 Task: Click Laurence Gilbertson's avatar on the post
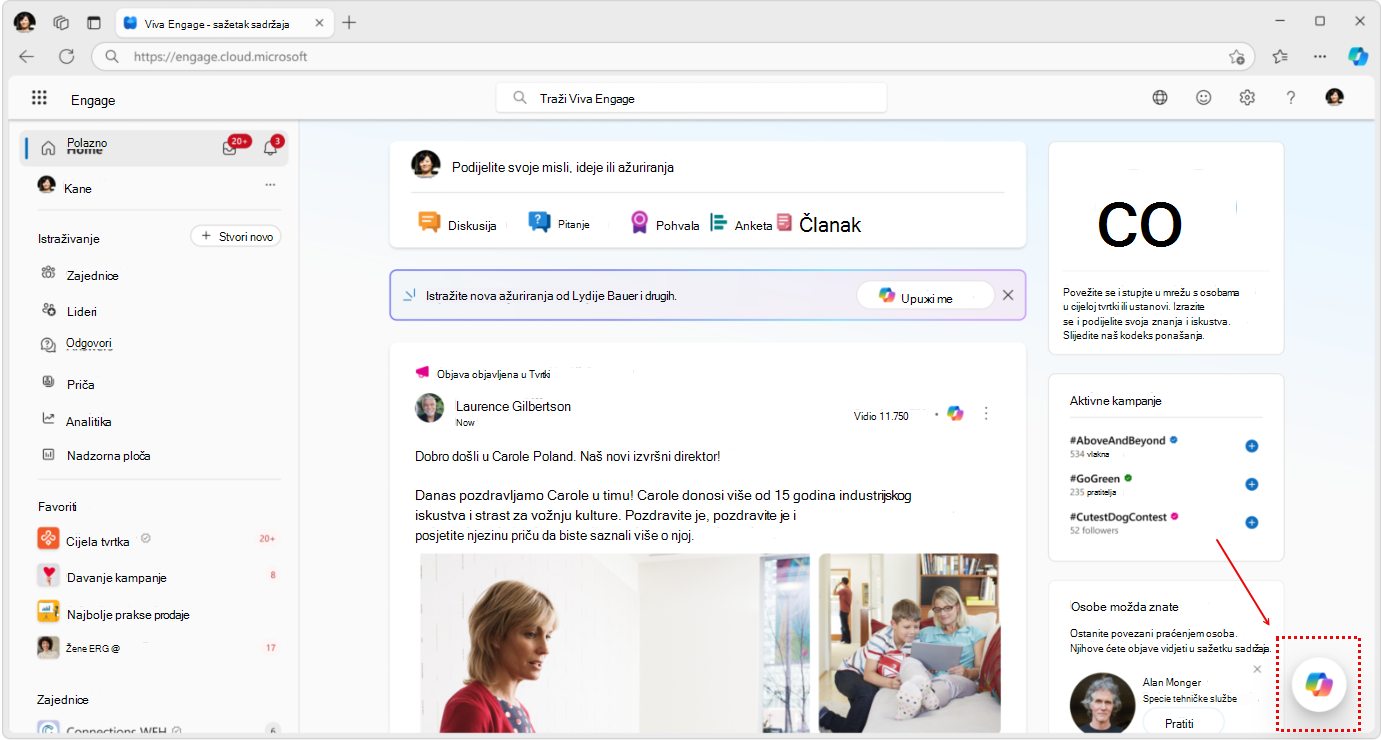click(x=429, y=408)
